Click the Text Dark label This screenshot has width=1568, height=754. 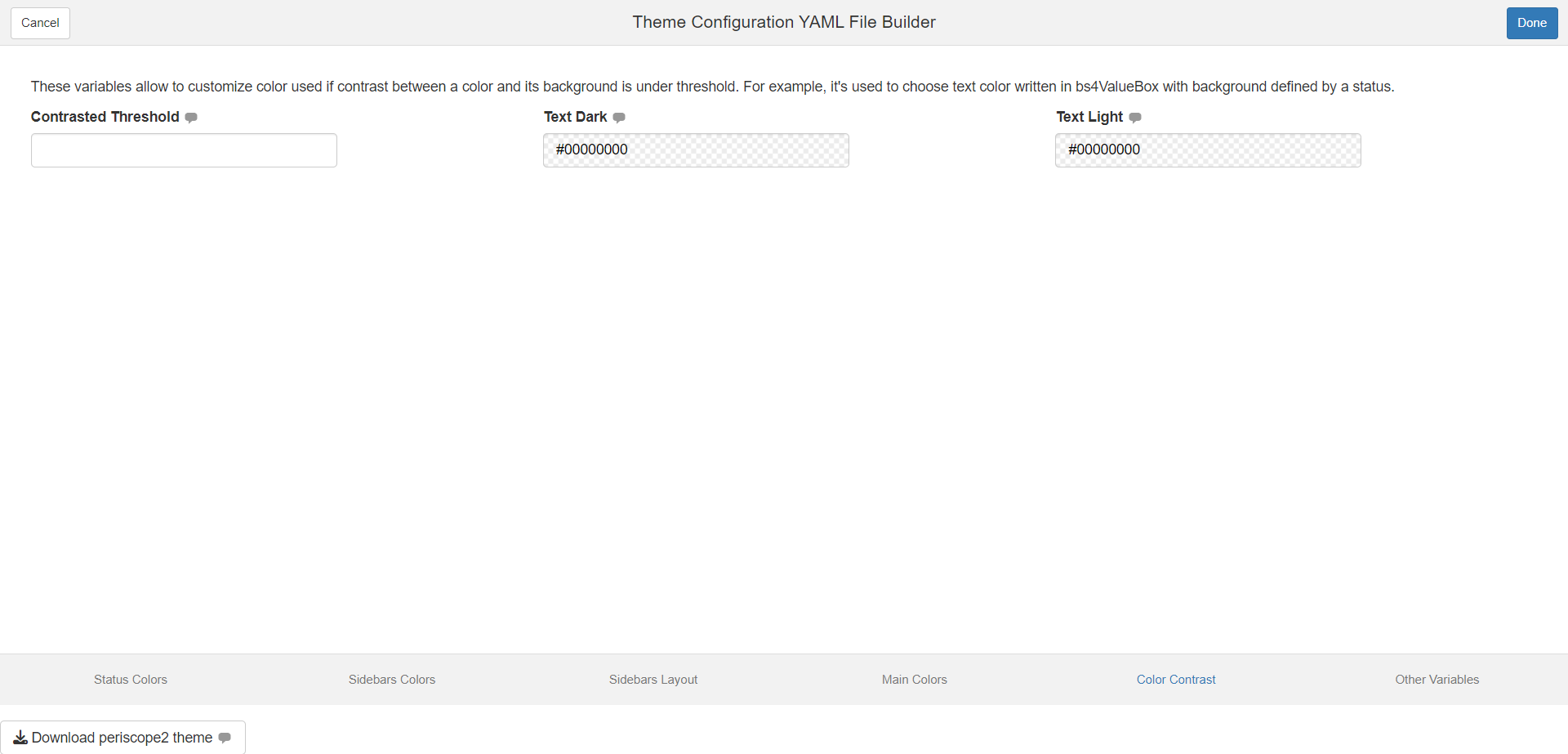(x=576, y=117)
